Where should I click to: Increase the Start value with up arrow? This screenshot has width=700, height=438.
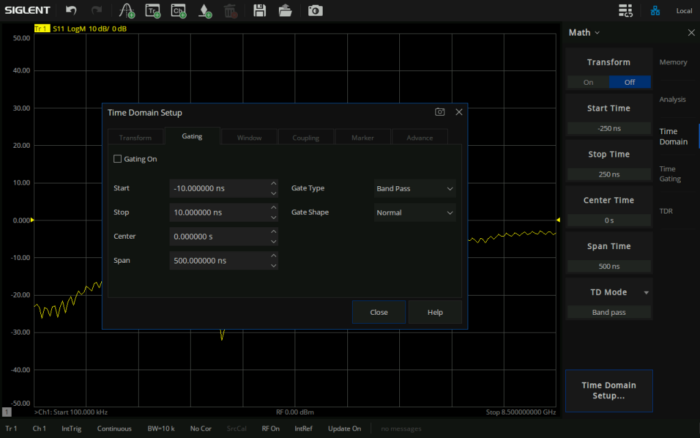[x=273, y=183]
